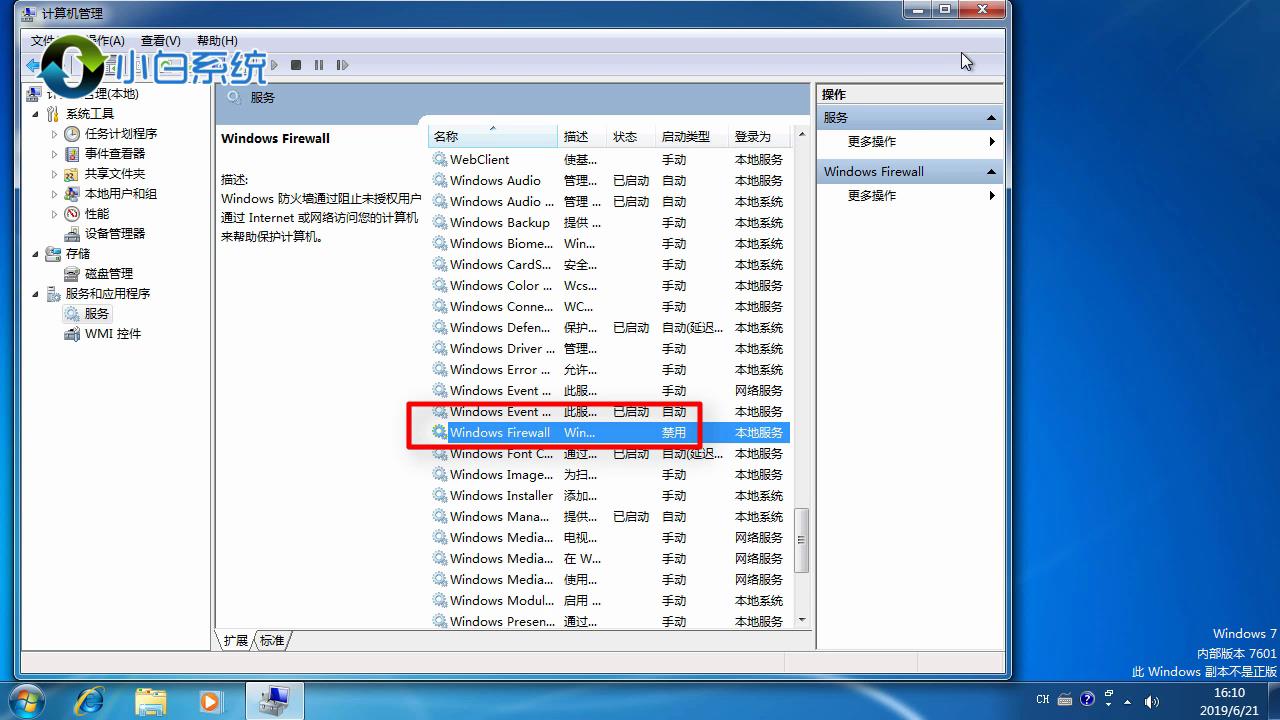Image resolution: width=1280 pixels, height=720 pixels.
Task: Sort by the 状态 column header
Action: pyautogui.click(x=631, y=136)
